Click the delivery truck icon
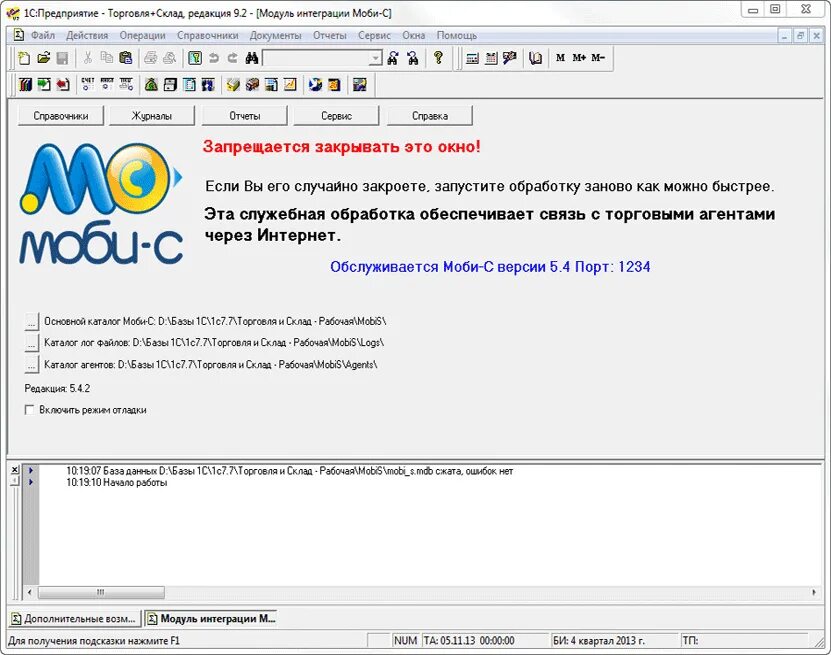The image size is (831, 655). pos(252,84)
